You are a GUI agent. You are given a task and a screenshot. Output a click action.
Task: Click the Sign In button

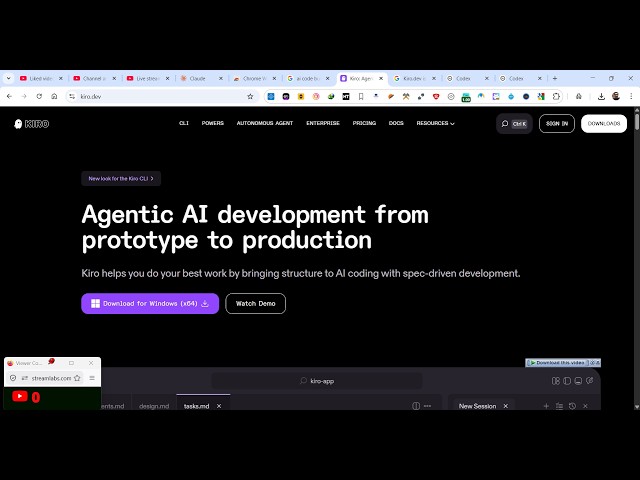coord(557,123)
